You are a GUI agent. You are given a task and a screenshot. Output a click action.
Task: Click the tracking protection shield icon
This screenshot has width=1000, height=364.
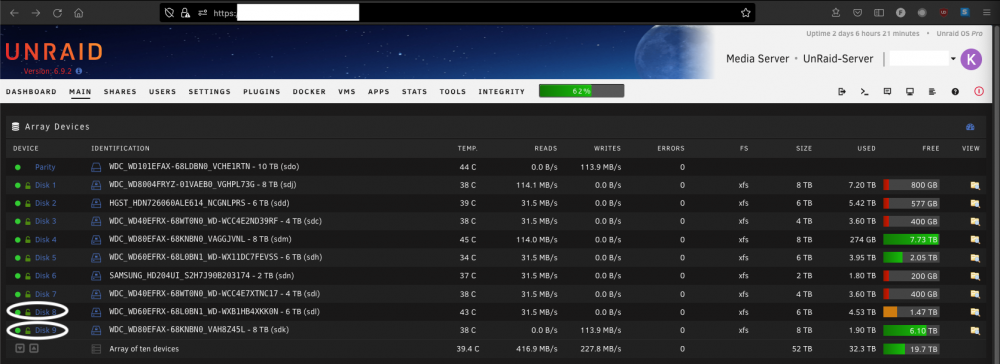170,13
